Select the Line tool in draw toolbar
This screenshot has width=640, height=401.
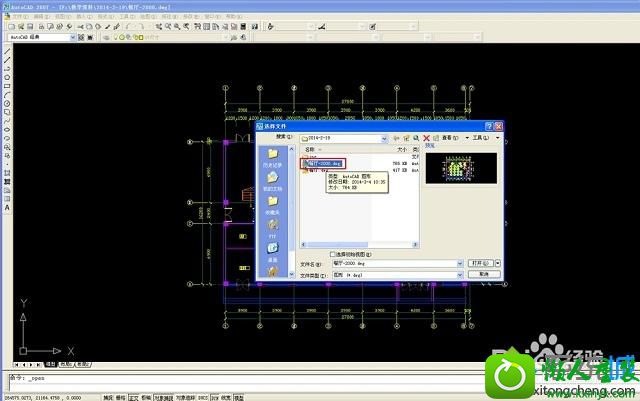point(7,51)
